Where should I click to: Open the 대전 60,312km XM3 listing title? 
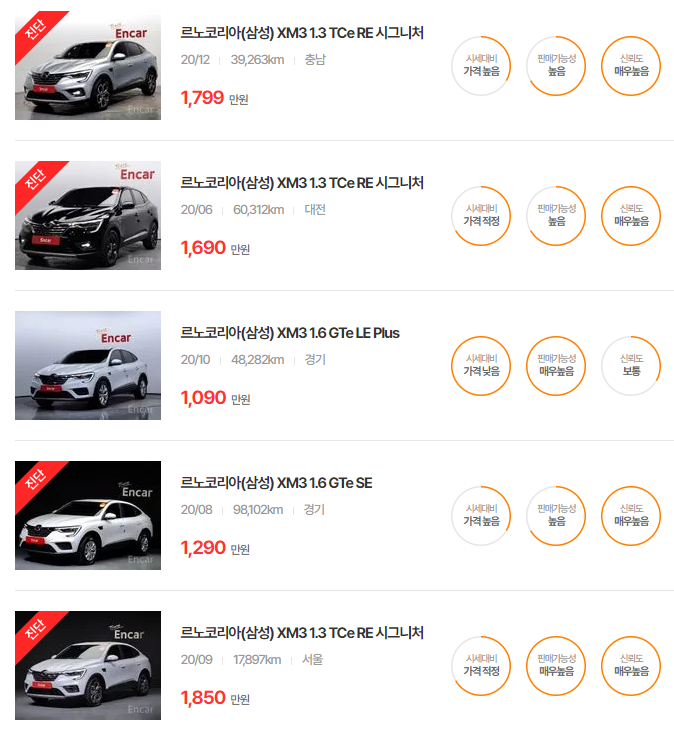coord(302,183)
